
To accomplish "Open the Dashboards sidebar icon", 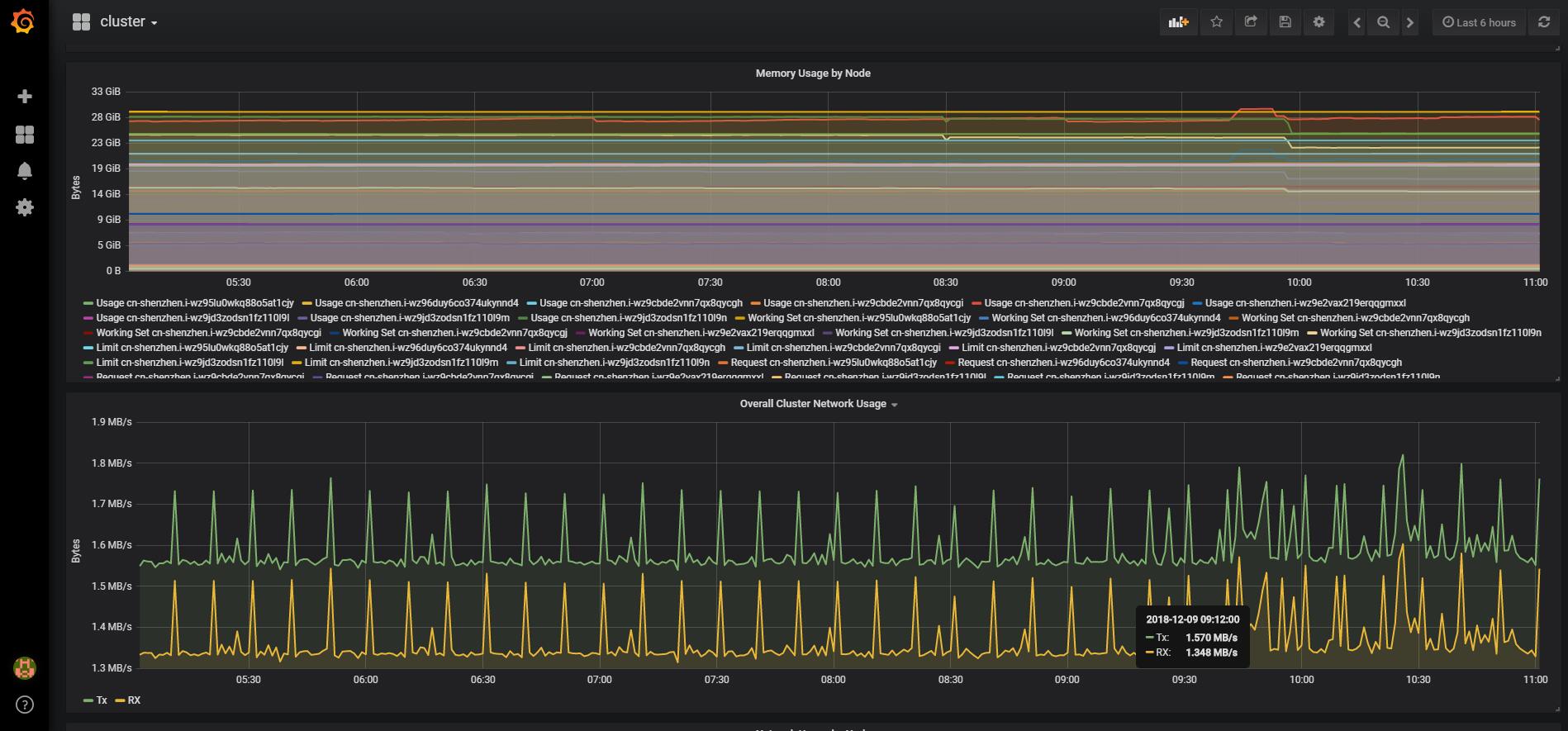I will (x=25, y=135).
